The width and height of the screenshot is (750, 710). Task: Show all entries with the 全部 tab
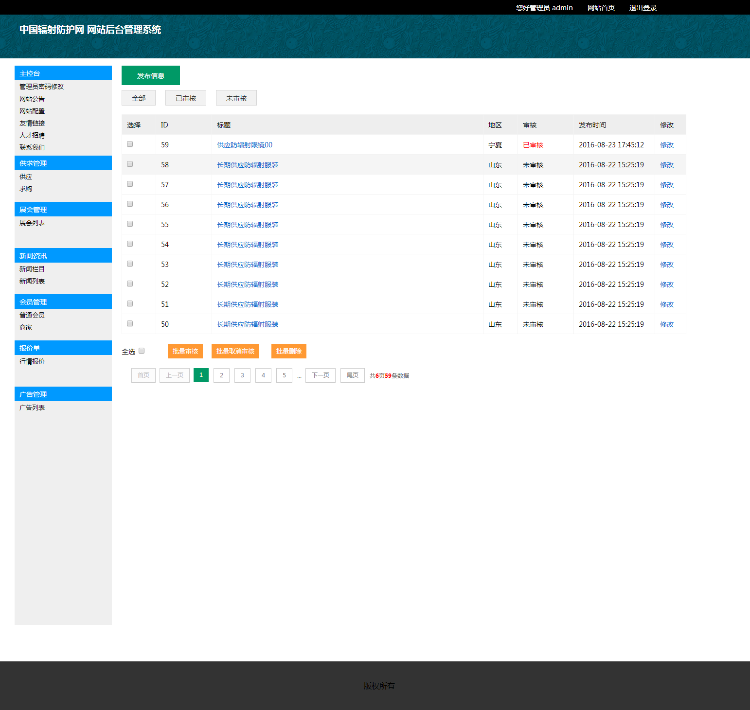click(138, 98)
